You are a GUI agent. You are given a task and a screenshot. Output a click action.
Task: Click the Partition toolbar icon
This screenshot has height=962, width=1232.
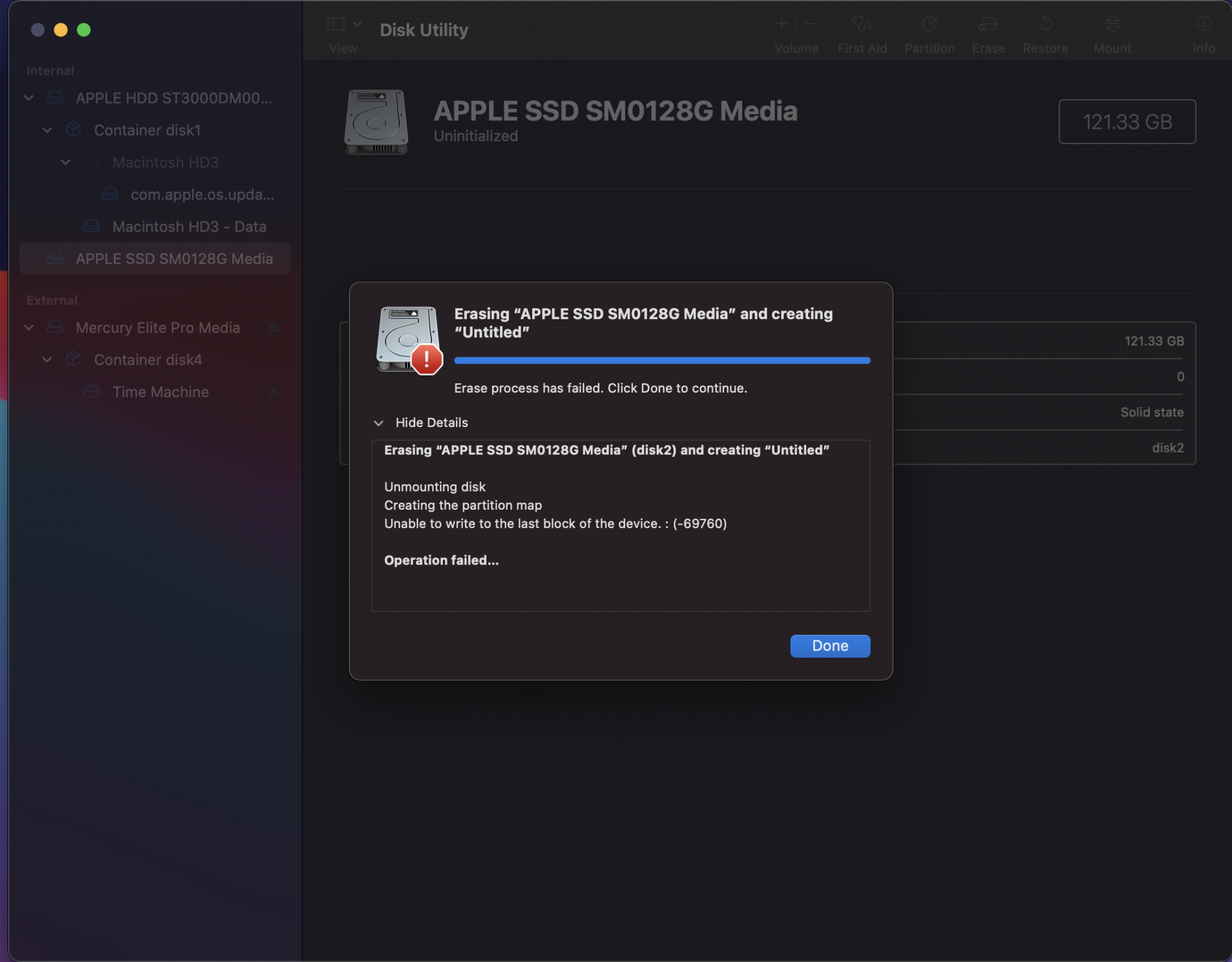(929, 25)
